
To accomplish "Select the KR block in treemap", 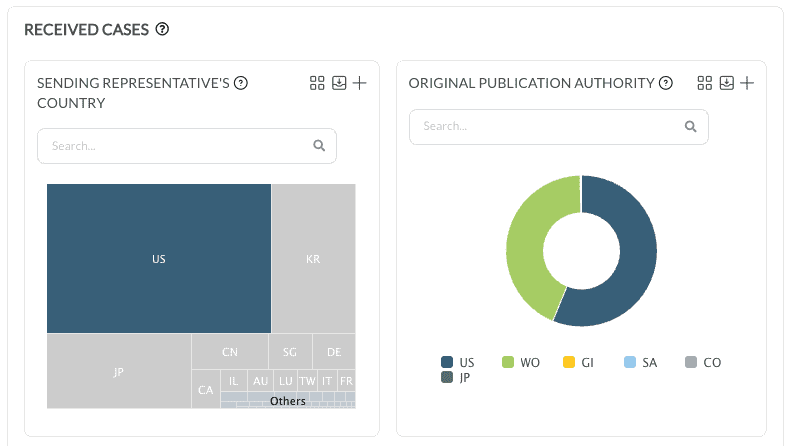I will click(x=313, y=259).
